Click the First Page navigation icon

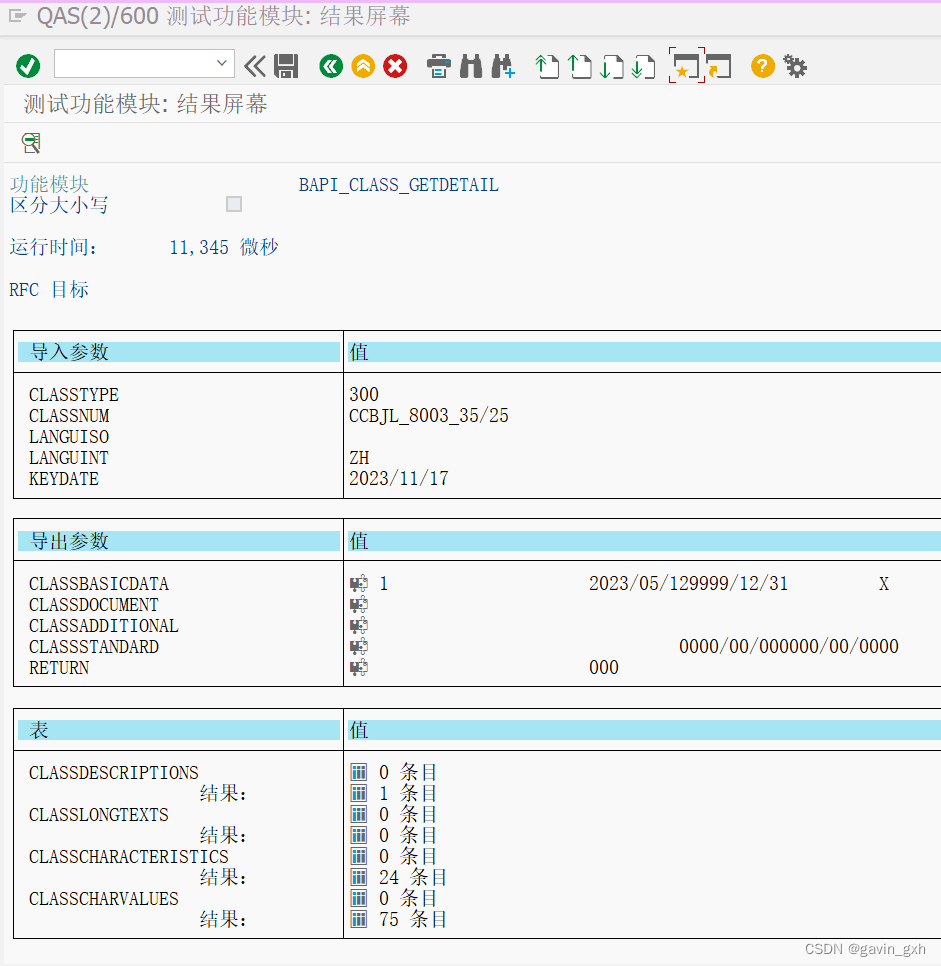pyautogui.click(x=548, y=66)
